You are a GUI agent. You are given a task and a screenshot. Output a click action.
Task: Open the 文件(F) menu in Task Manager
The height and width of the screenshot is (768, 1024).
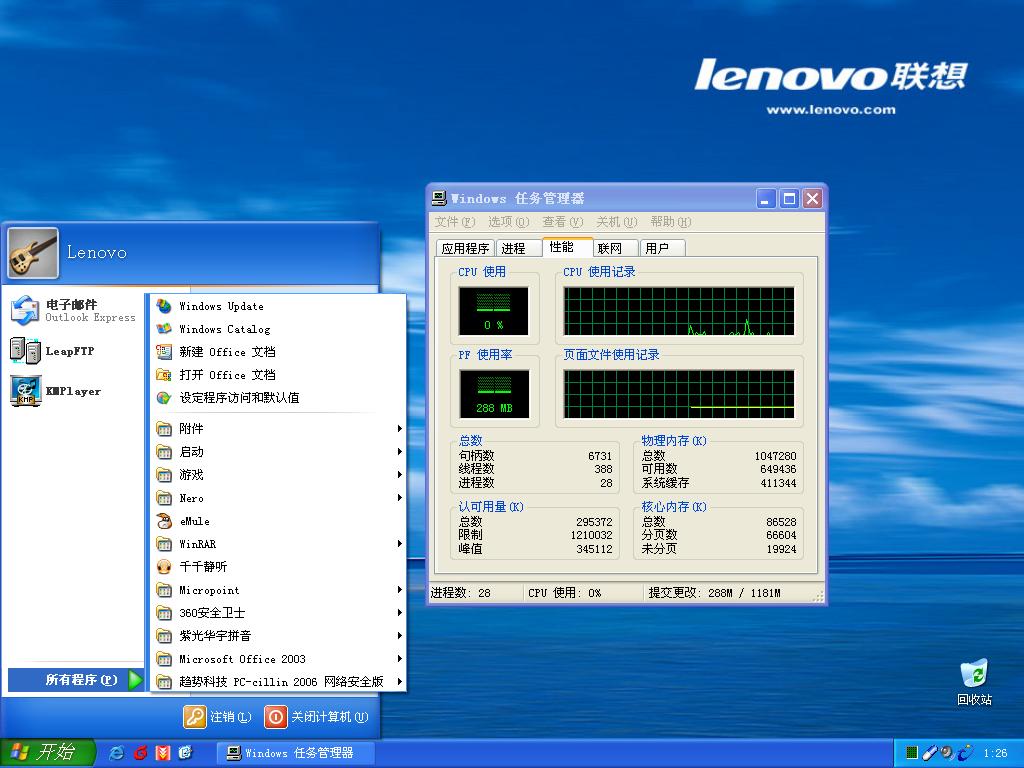coord(455,222)
